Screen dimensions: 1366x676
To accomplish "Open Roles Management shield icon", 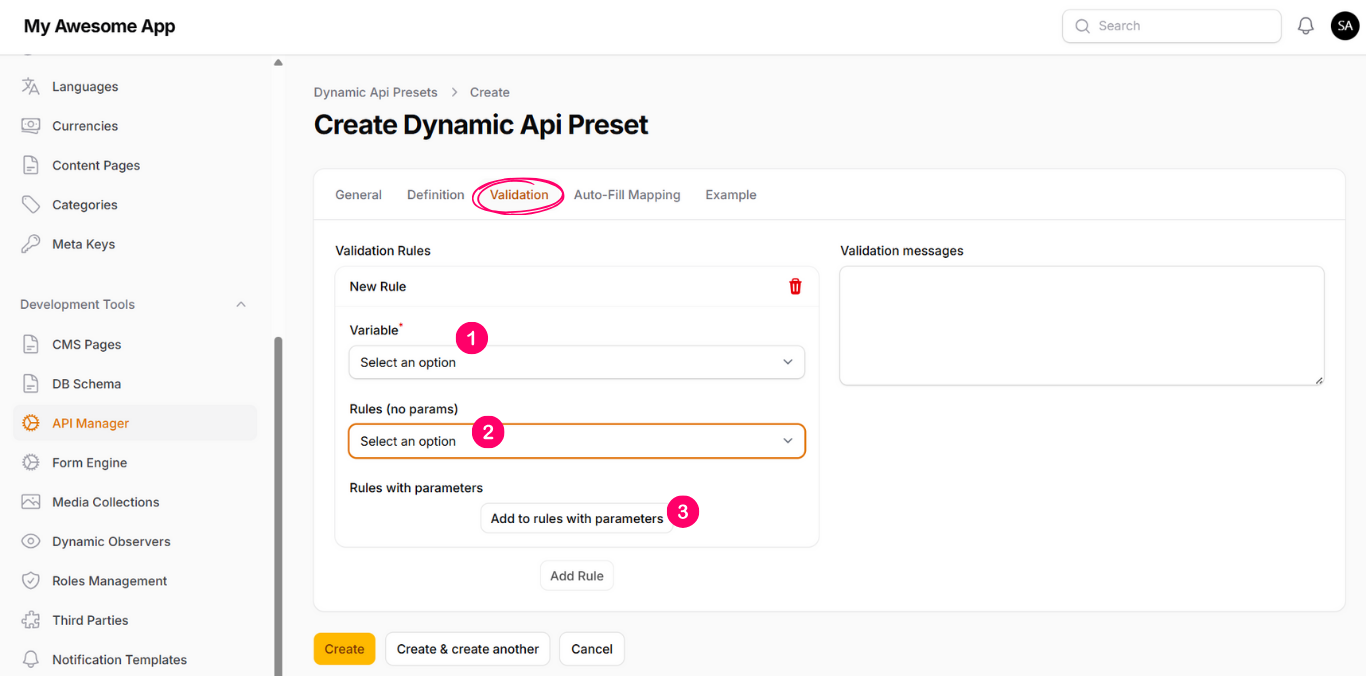I will [x=31, y=581].
